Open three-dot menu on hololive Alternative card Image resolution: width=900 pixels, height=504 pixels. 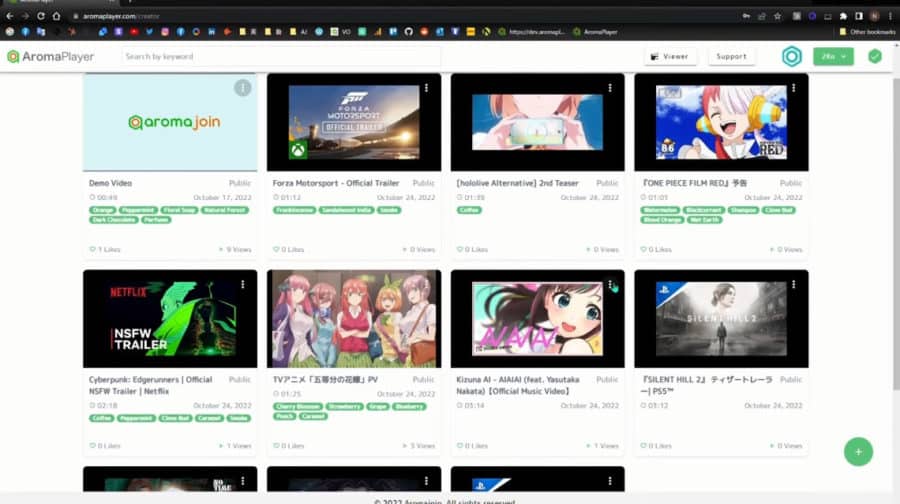click(x=610, y=88)
